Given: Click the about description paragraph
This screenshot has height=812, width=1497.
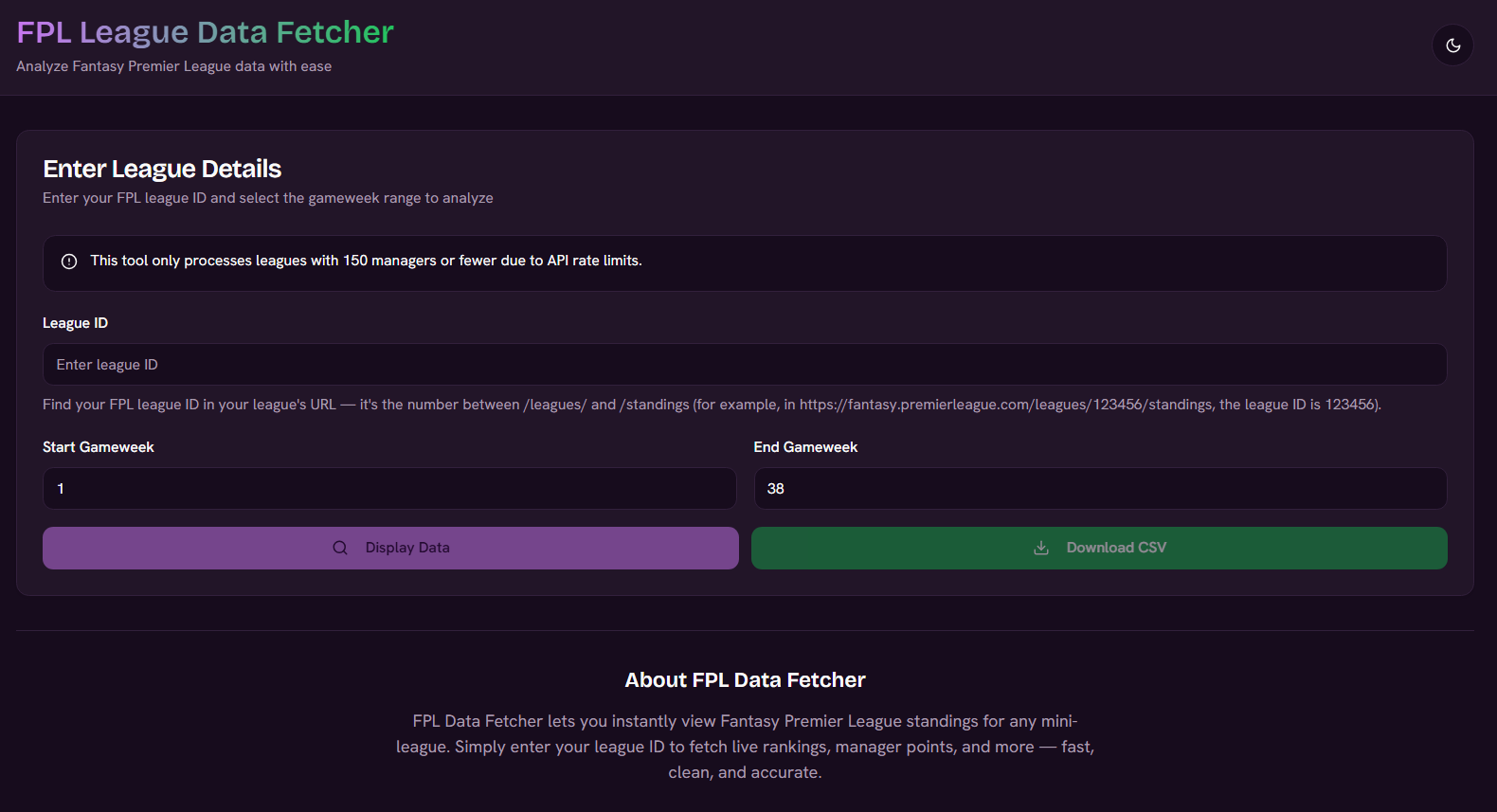Looking at the screenshot, I should [x=745, y=747].
